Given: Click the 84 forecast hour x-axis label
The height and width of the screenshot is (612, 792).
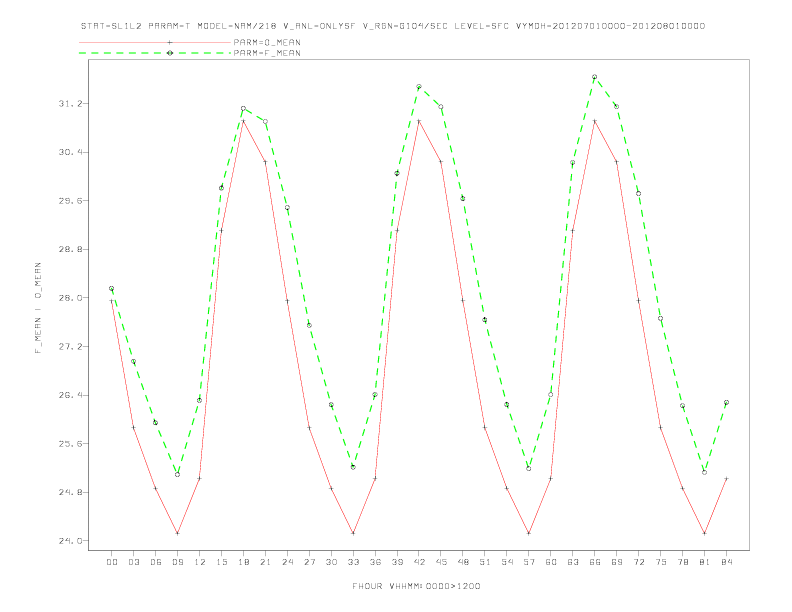Looking at the screenshot, I should tap(727, 562).
